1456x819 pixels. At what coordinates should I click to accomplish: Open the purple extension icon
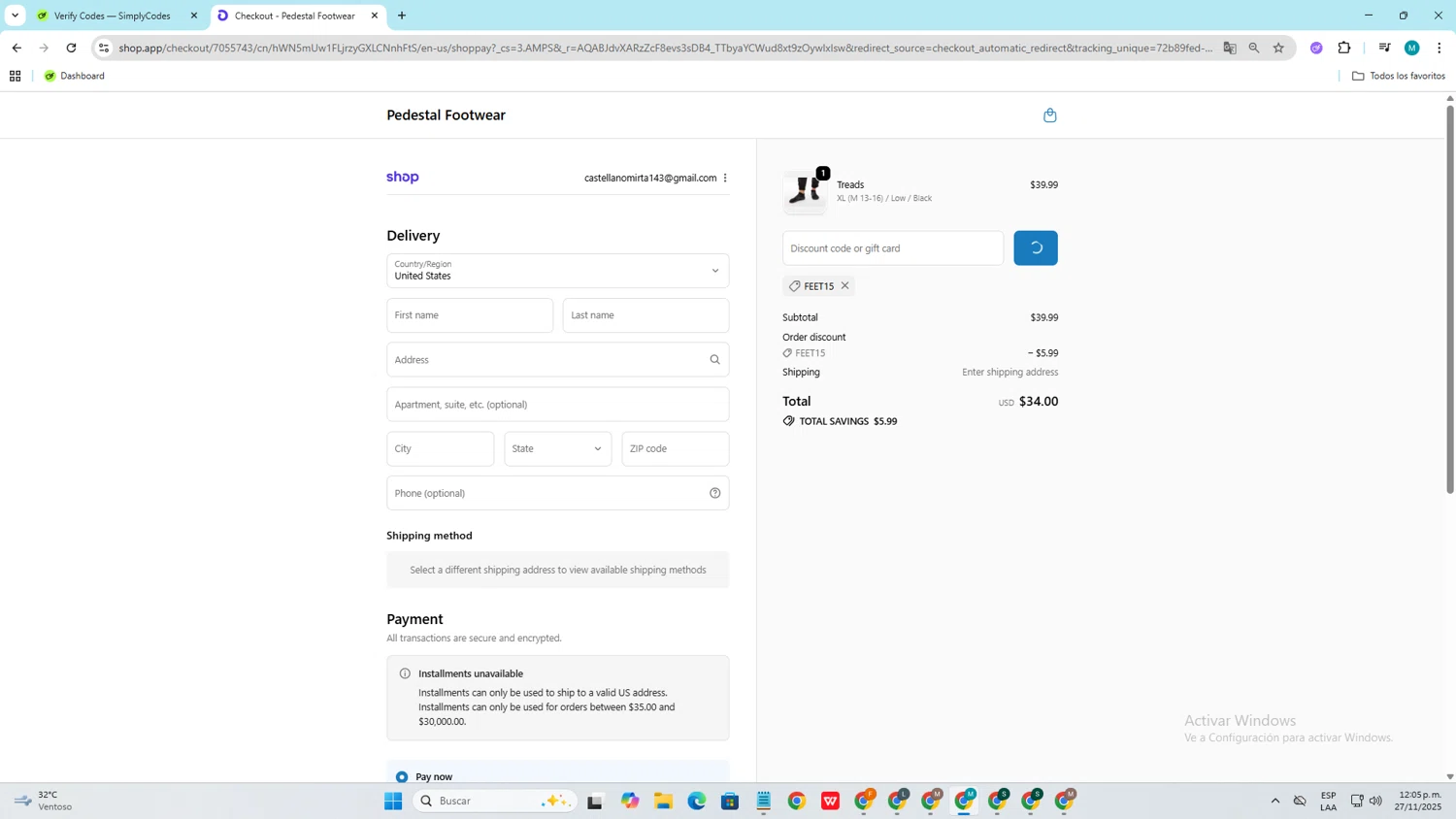[x=1316, y=48]
